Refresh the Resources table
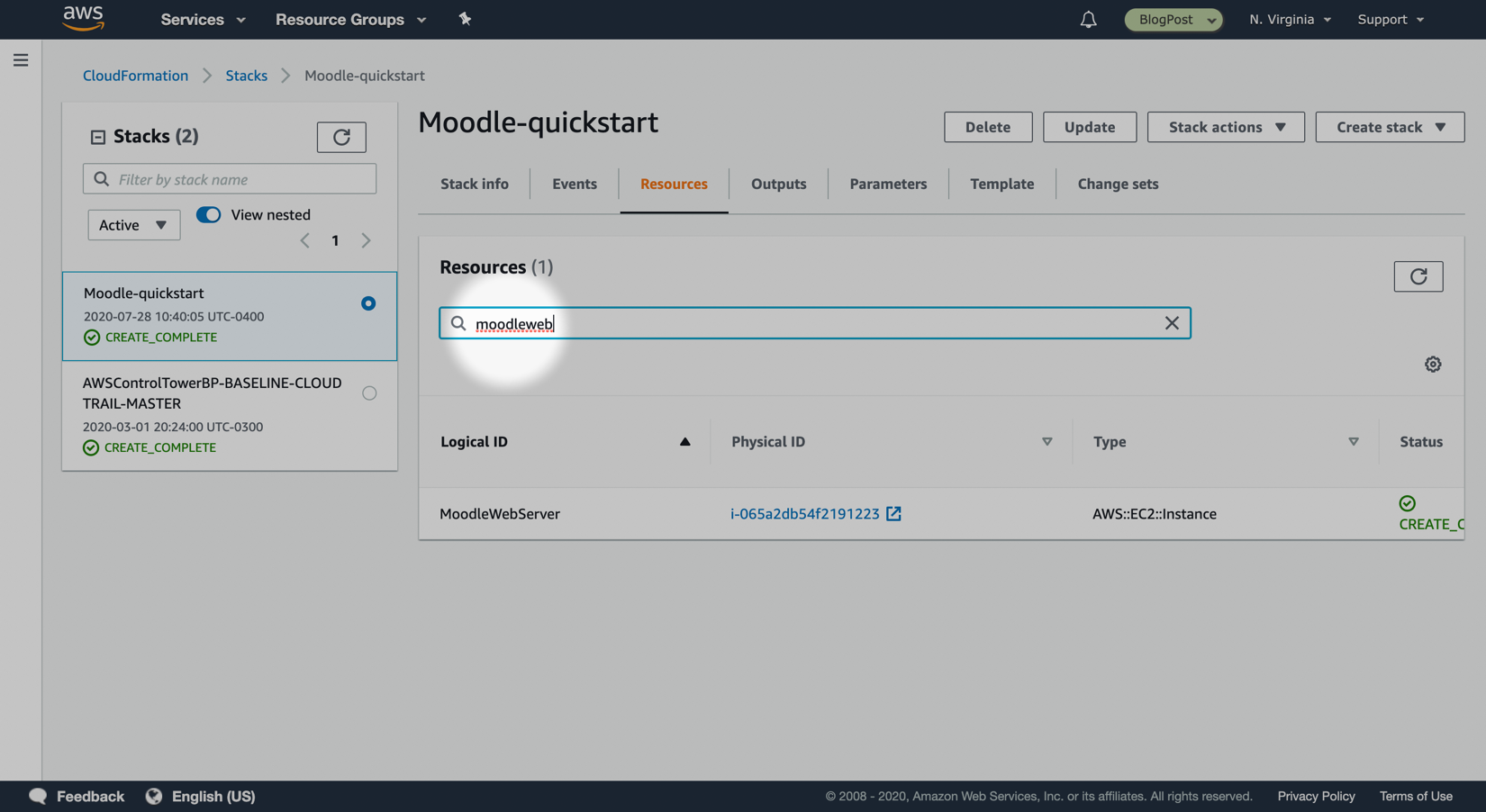Image resolution: width=1486 pixels, height=812 pixels. pos(1418,276)
